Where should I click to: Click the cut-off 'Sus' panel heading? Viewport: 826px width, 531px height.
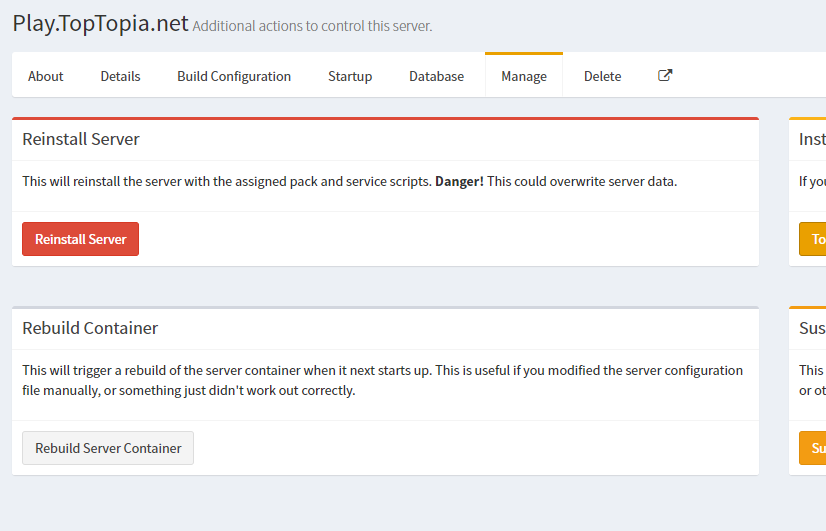tap(811, 328)
